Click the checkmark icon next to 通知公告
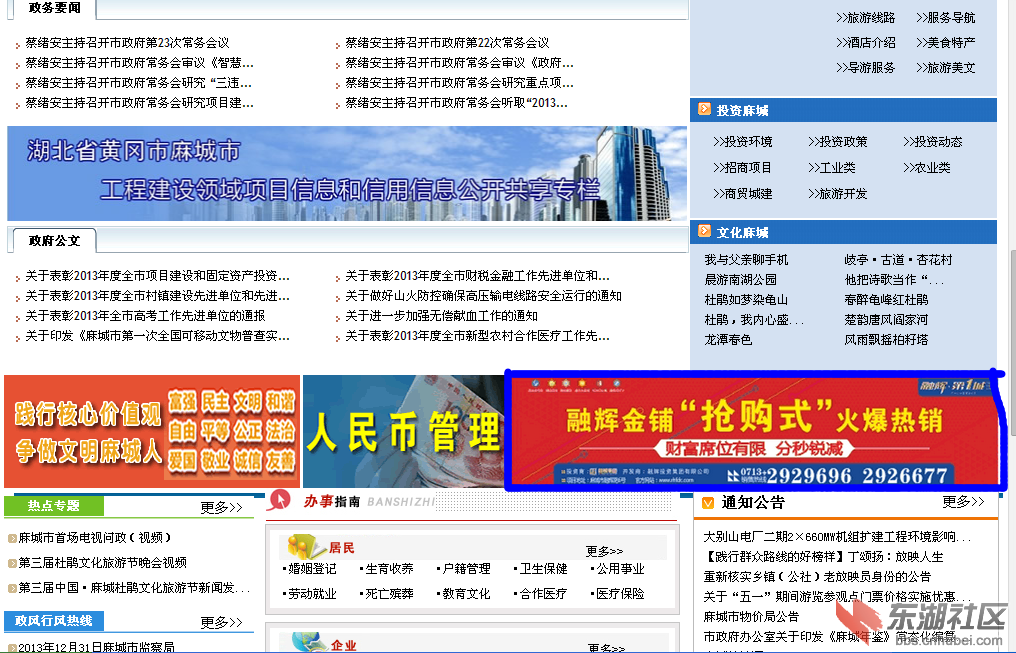The height and width of the screenshot is (653, 1016). [708, 503]
